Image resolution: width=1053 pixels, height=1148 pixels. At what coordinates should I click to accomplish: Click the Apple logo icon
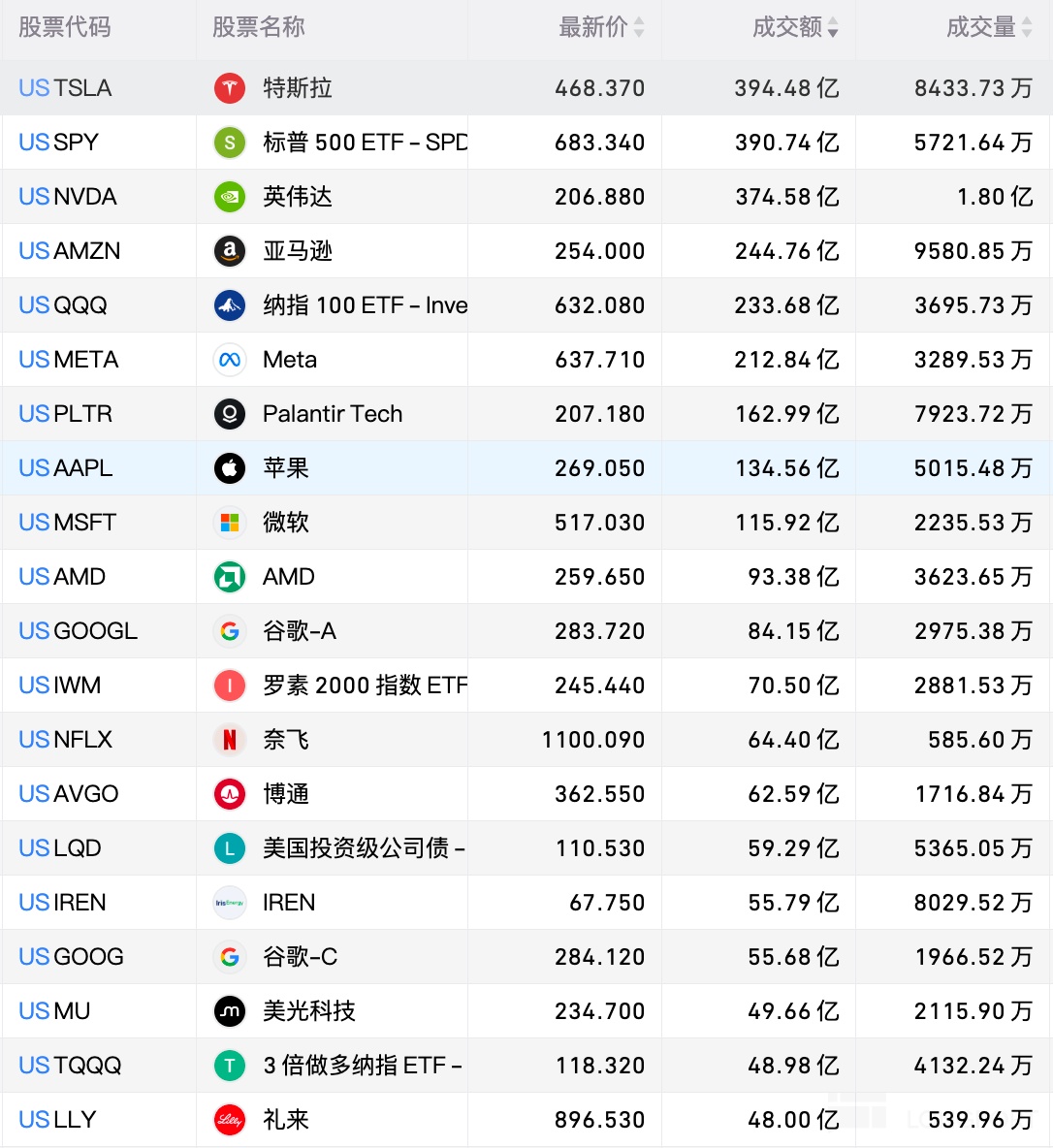(230, 468)
